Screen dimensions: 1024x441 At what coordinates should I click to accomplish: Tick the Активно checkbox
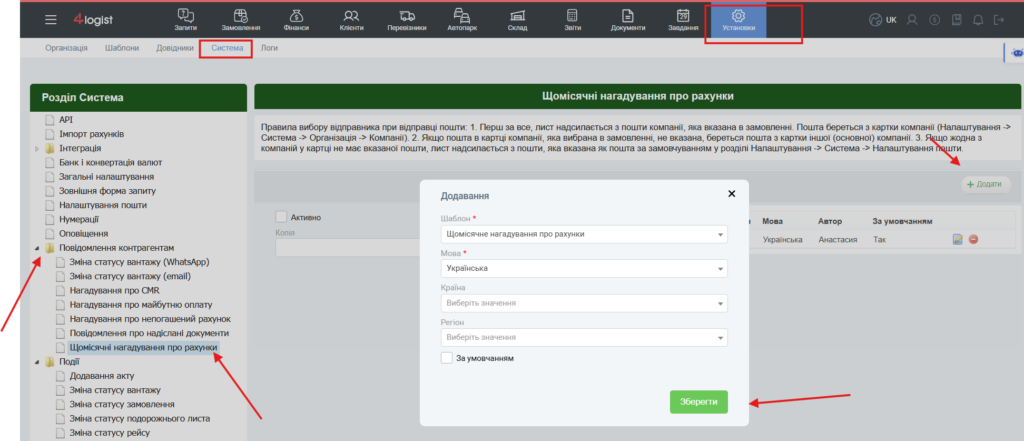click(x=281, y=217)
